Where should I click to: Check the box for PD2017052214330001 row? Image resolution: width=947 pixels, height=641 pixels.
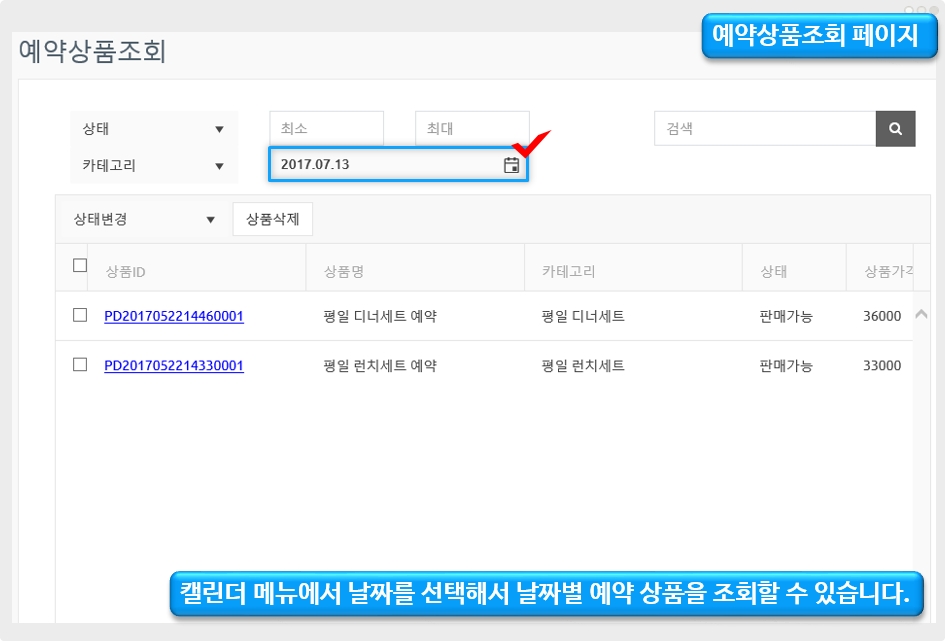(x=80, y=365)
